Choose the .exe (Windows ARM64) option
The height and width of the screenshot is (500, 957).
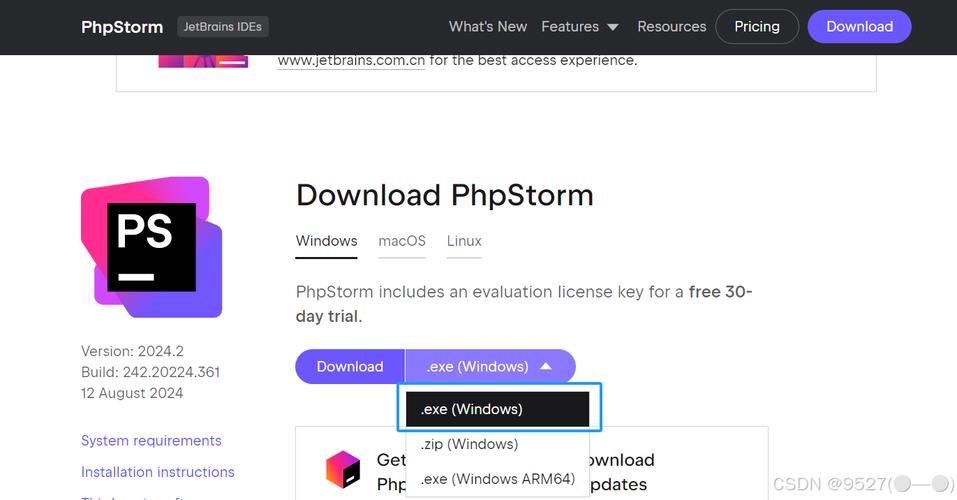[x=497, y=479]
